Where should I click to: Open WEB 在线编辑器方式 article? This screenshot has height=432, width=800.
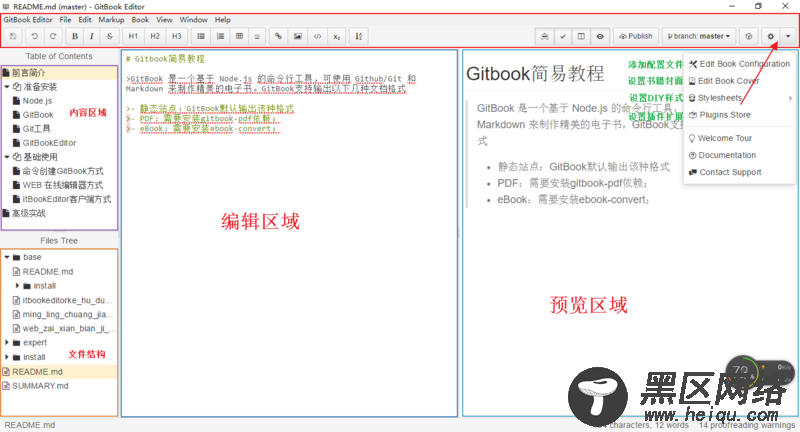coord(62,185)
